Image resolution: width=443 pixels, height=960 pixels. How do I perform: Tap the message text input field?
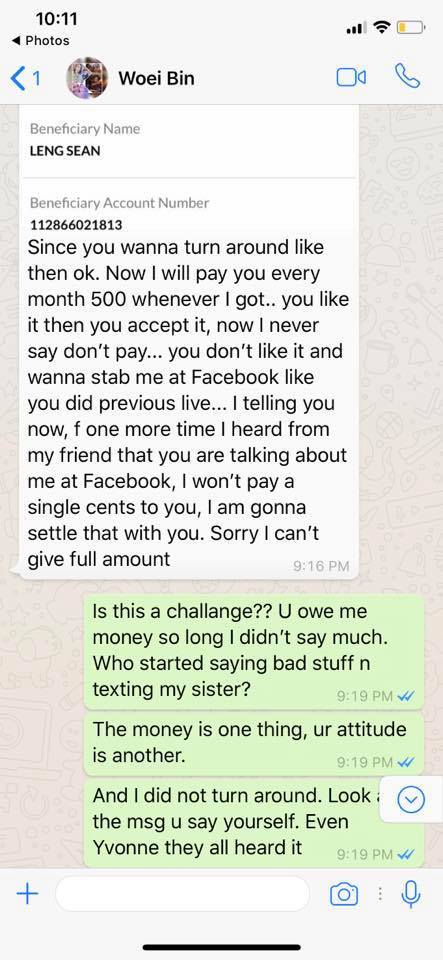pos(182,894)
